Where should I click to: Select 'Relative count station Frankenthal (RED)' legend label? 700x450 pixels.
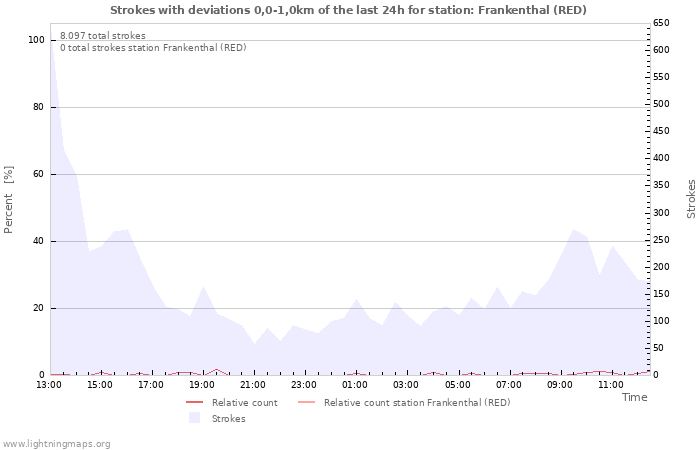[417, 402]
